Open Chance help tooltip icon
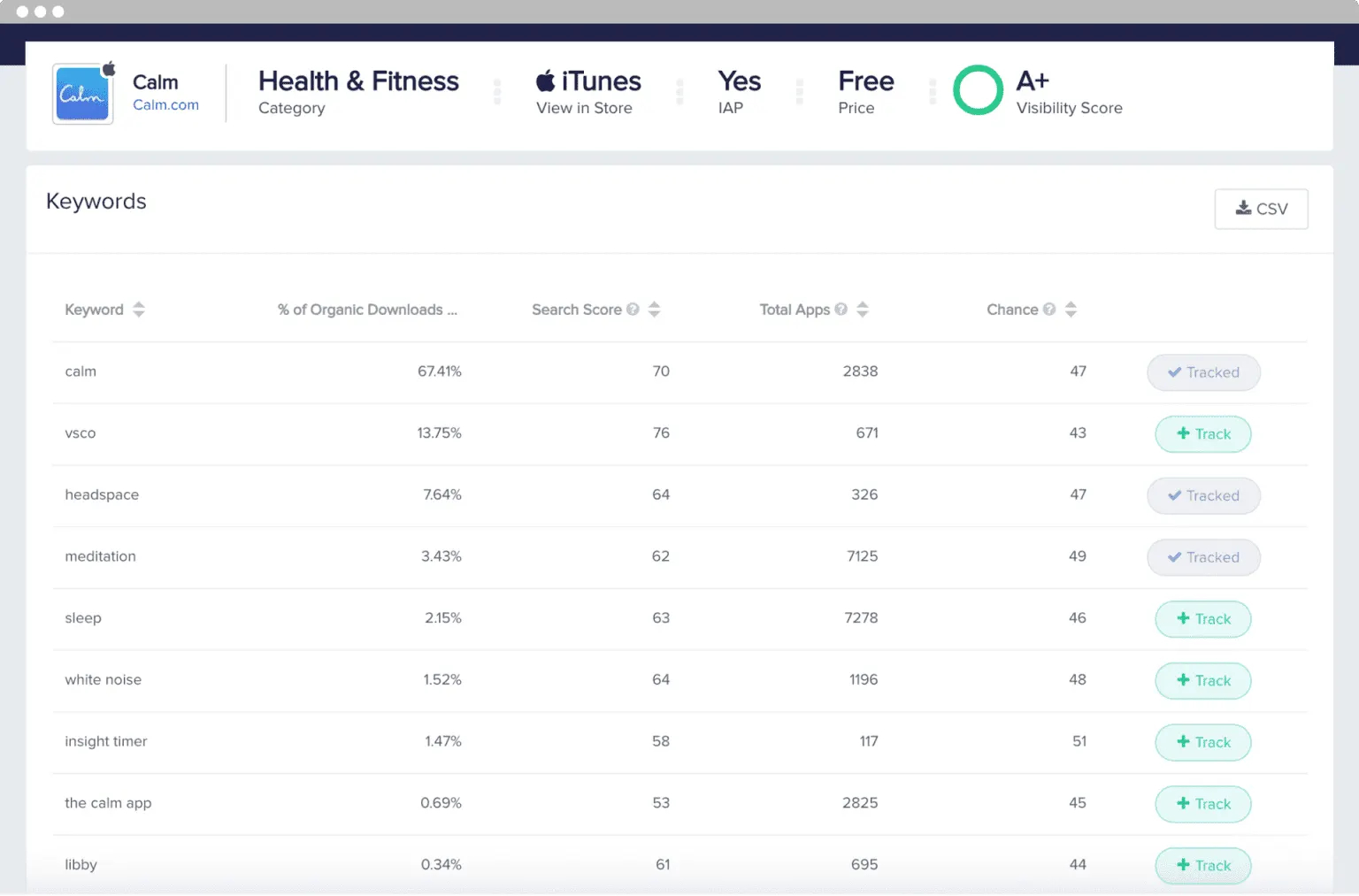 coord(1049,310)
